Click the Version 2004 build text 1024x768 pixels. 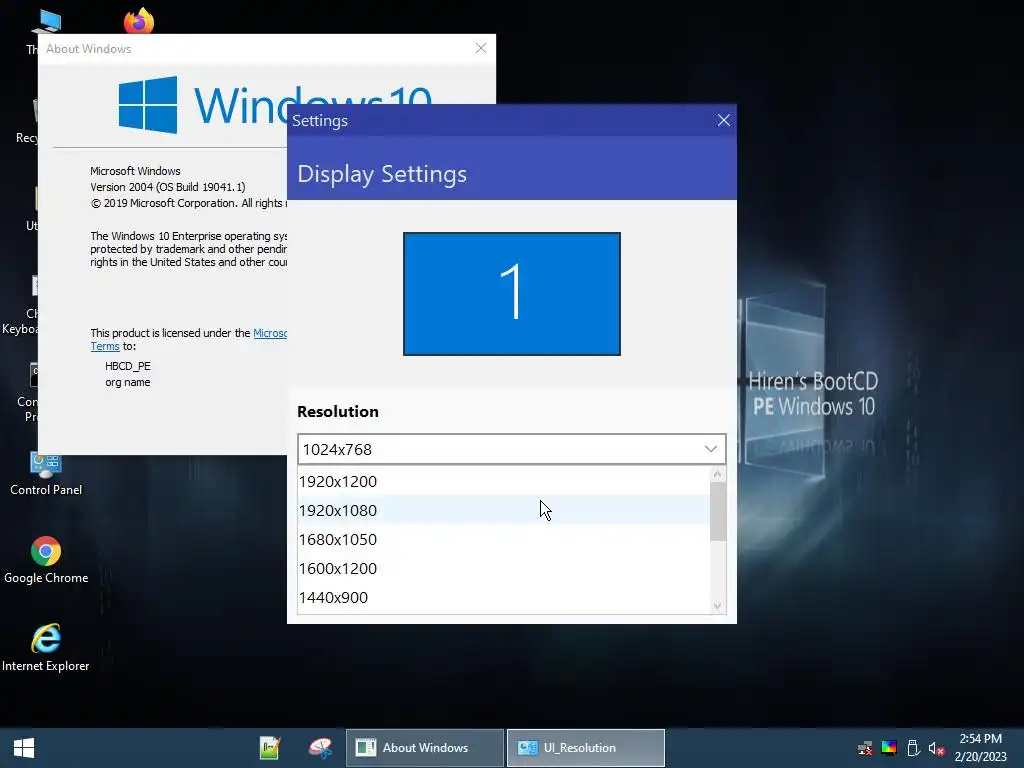(x=168, y=187)
